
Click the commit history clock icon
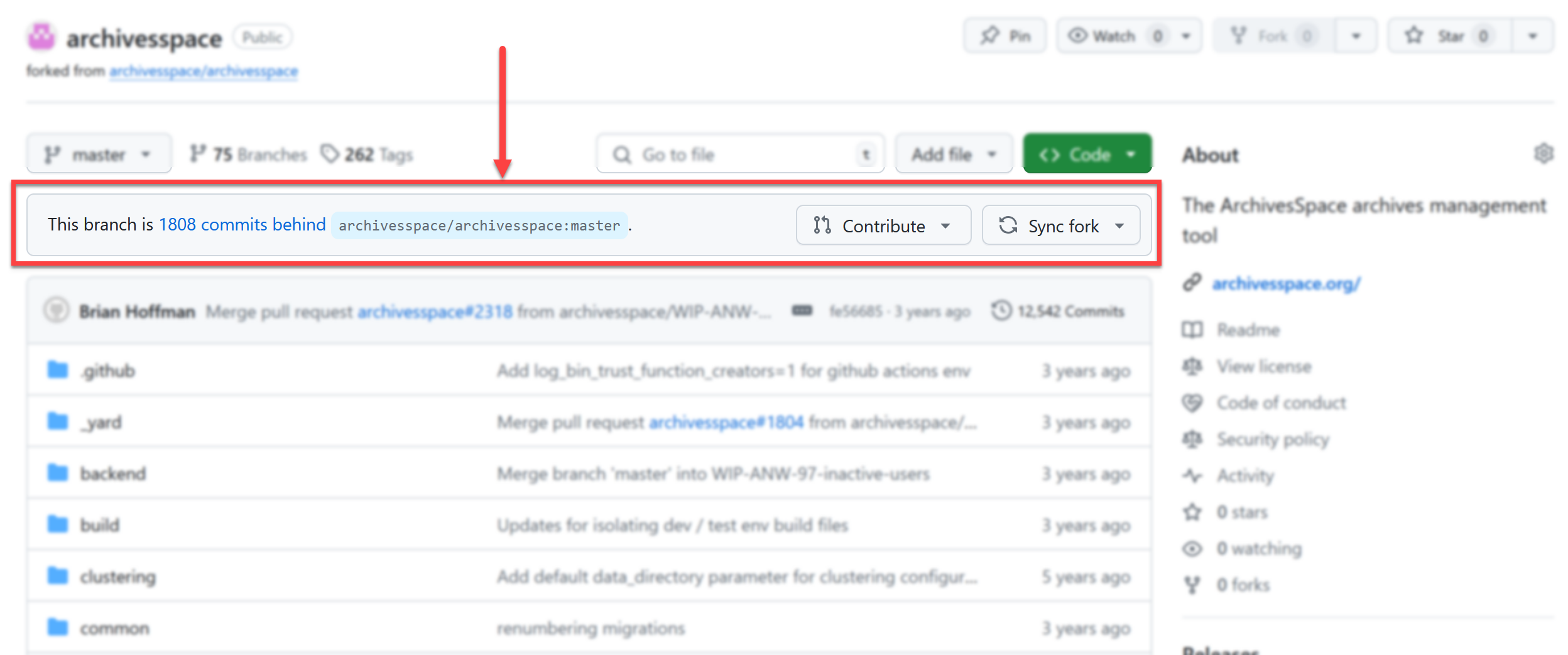pyautogui.click(x=1001, y=311)
